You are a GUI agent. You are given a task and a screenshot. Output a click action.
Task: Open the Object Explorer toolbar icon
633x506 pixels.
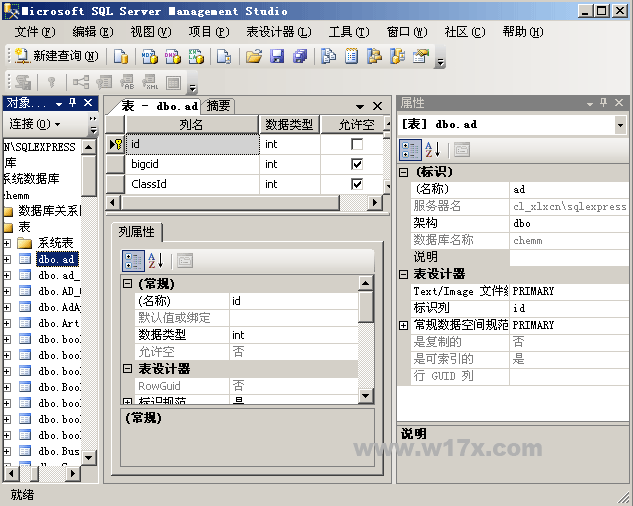[x=374, y=56]
